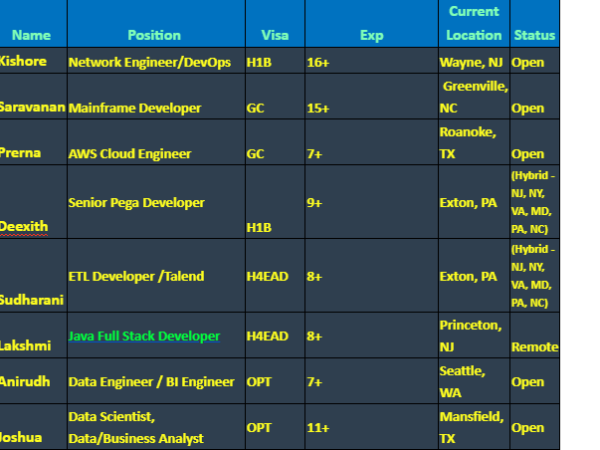Select the Prerna name cell
Screen dimensions: 600x450
pos(33,142)
